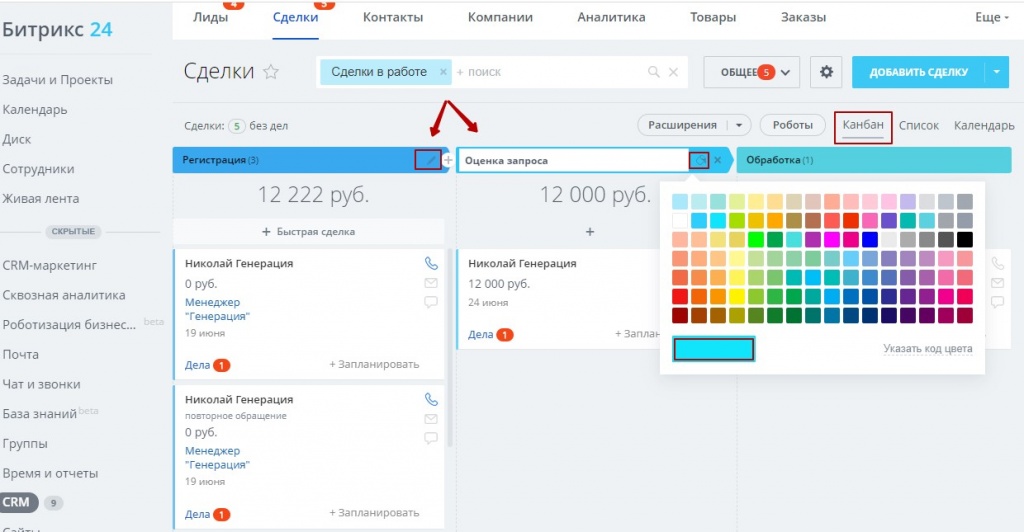Favorite the Сделки page with star icon

point(270,72)
